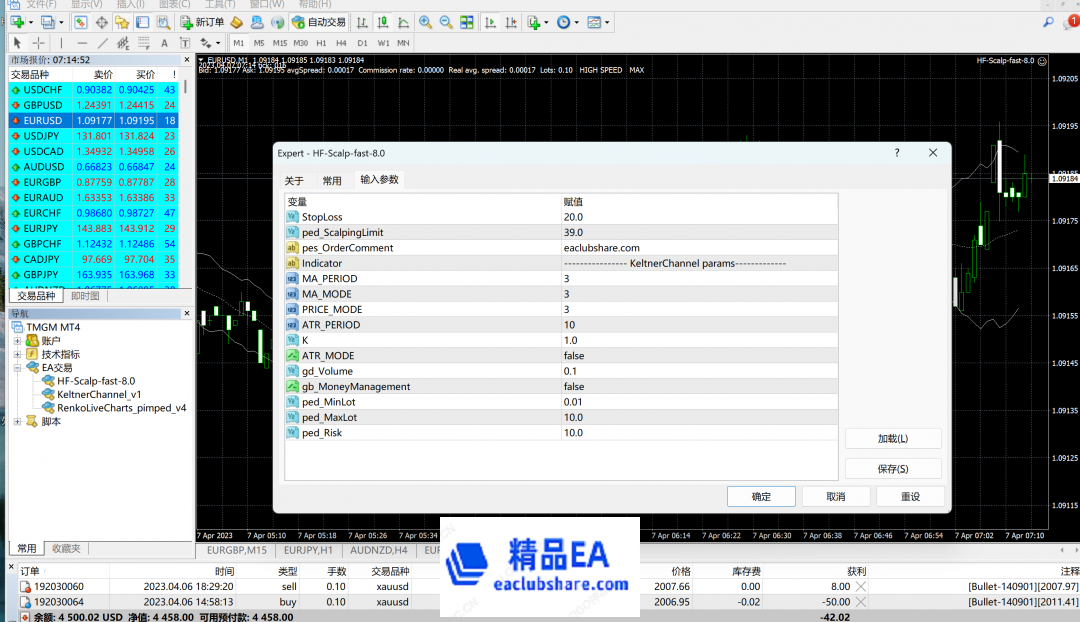The width and height of the screenshot is (1080, 622).
Task: Collapse the EA交易 tree node
Action: (17, 367)
